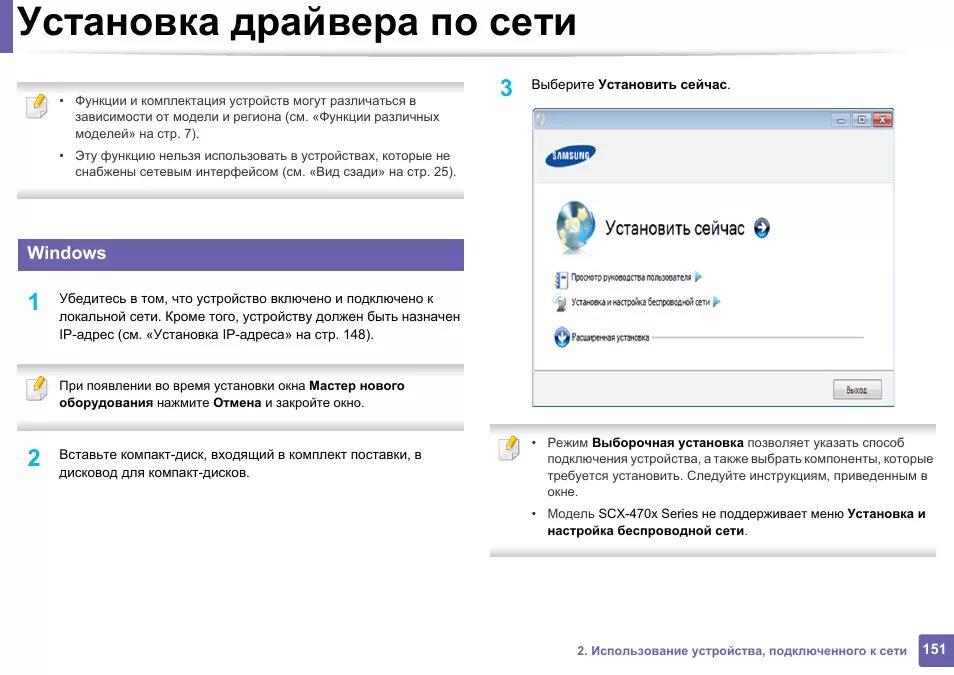954x675 pixels.
Task: Click note icon beside Мастер нового оборудования
Action: click(37, 388)
